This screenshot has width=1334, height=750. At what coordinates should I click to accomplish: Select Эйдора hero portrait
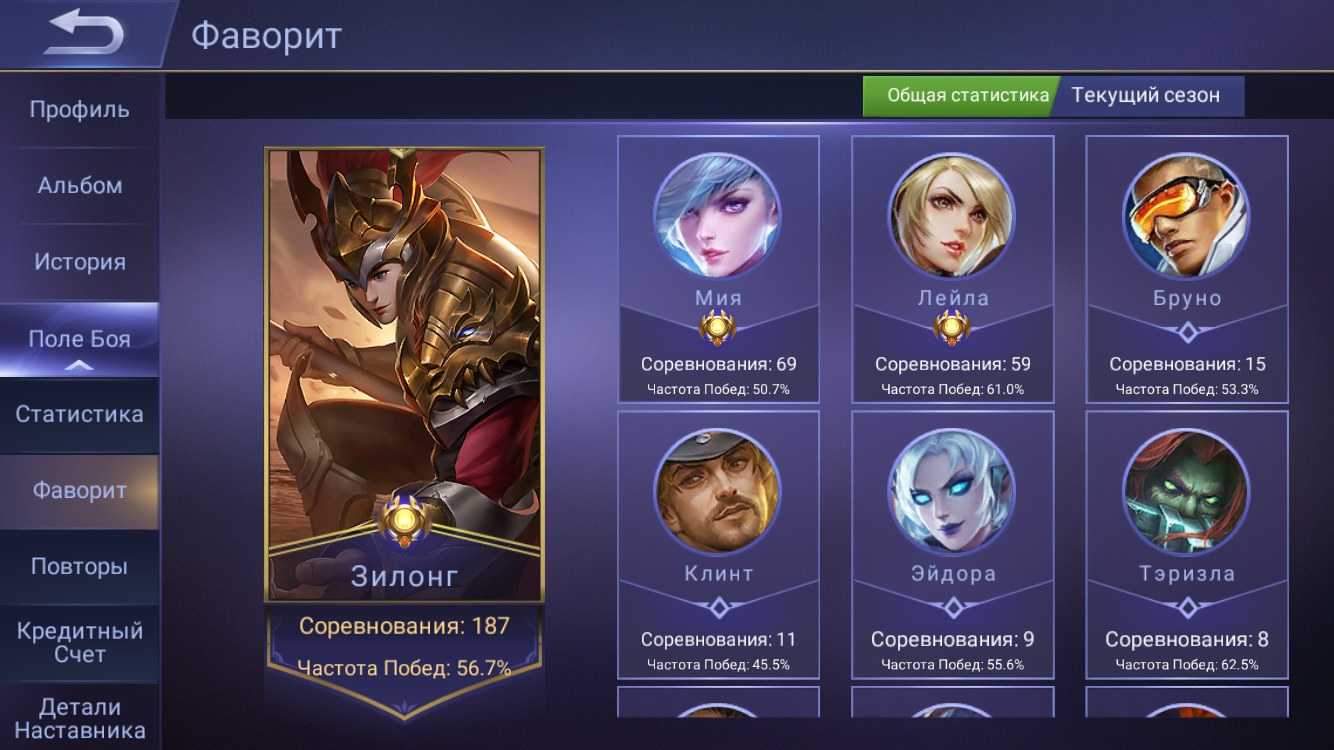tap(952, 492)
